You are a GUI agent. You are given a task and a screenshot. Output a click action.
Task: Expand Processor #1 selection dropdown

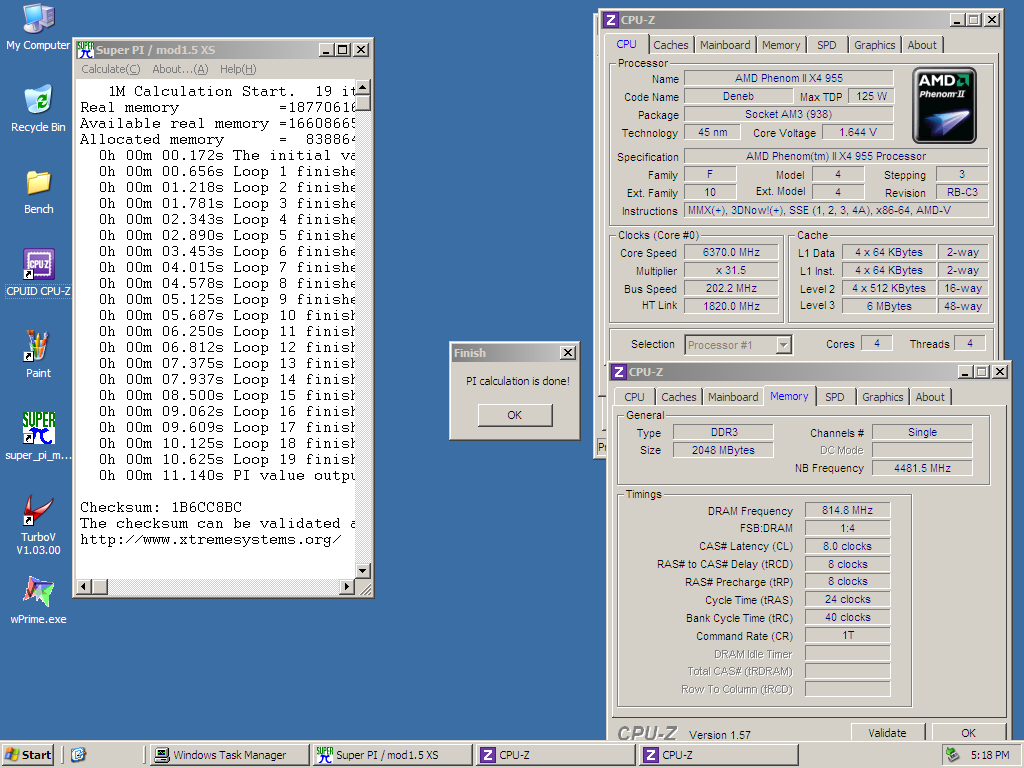click(x=784, y=345)
